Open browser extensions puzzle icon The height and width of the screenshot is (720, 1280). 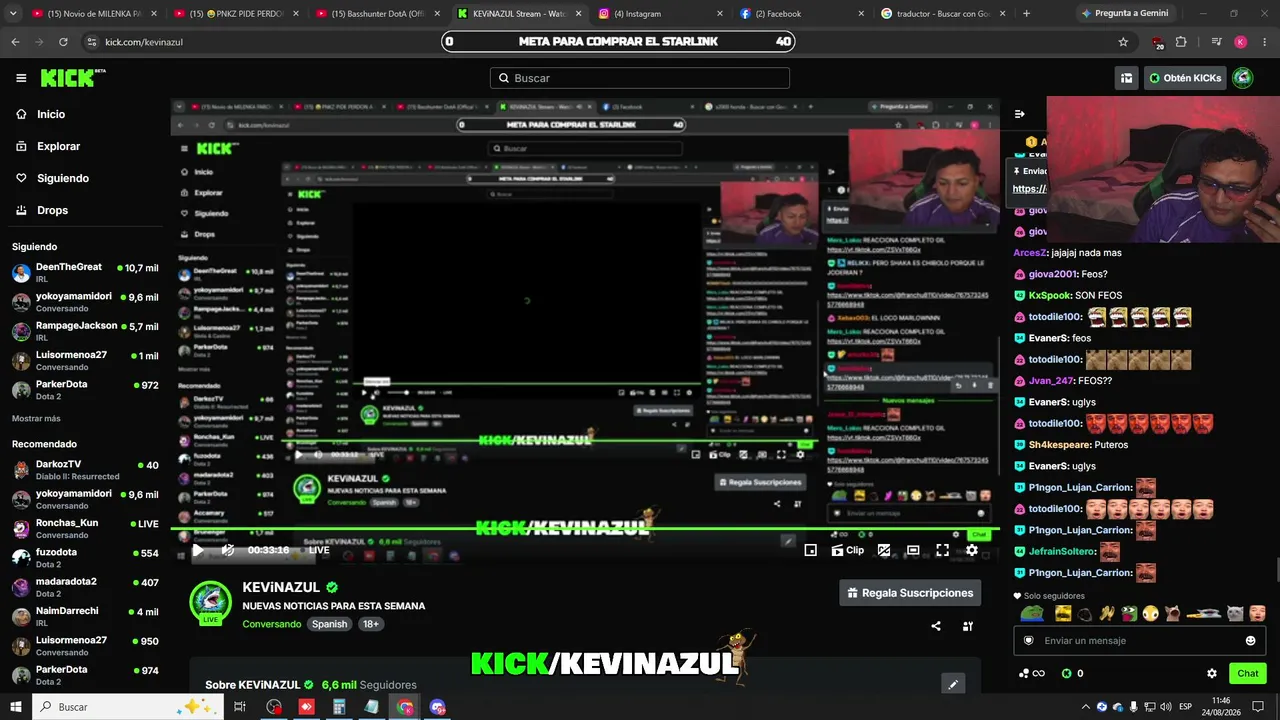coord(1181,42)
